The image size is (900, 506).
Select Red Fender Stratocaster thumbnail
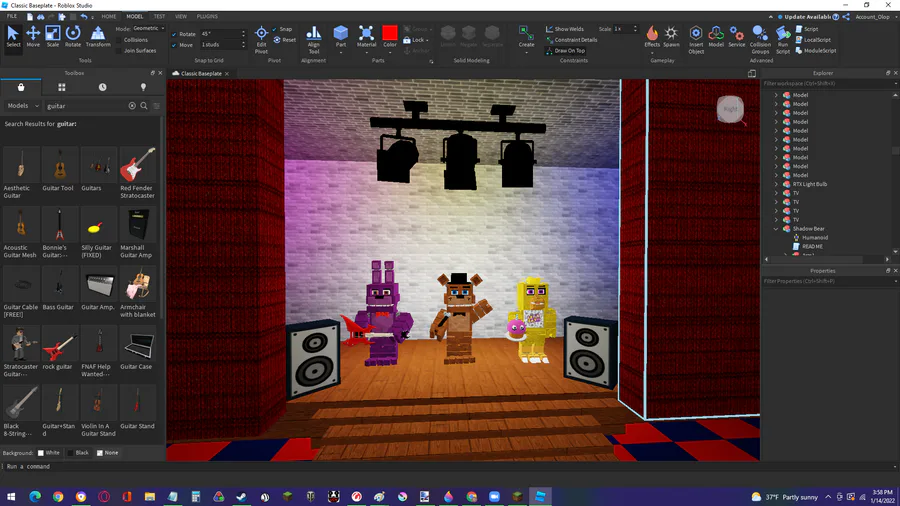[x=138, y=164]
